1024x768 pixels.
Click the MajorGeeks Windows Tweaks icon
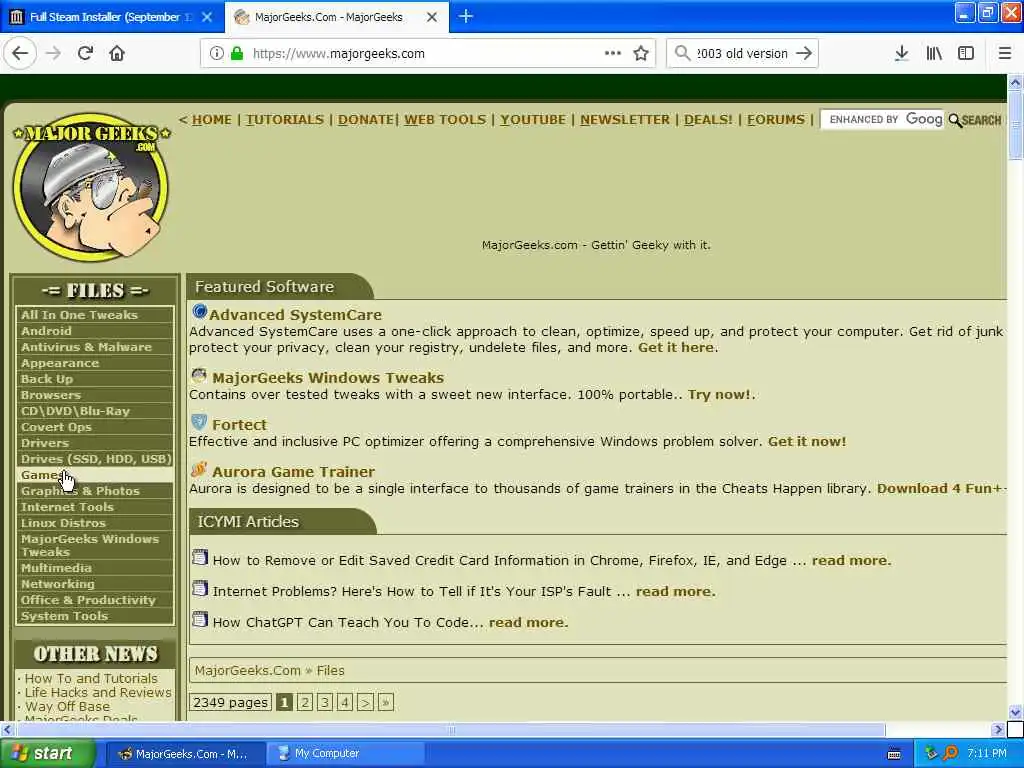[199, 375]
